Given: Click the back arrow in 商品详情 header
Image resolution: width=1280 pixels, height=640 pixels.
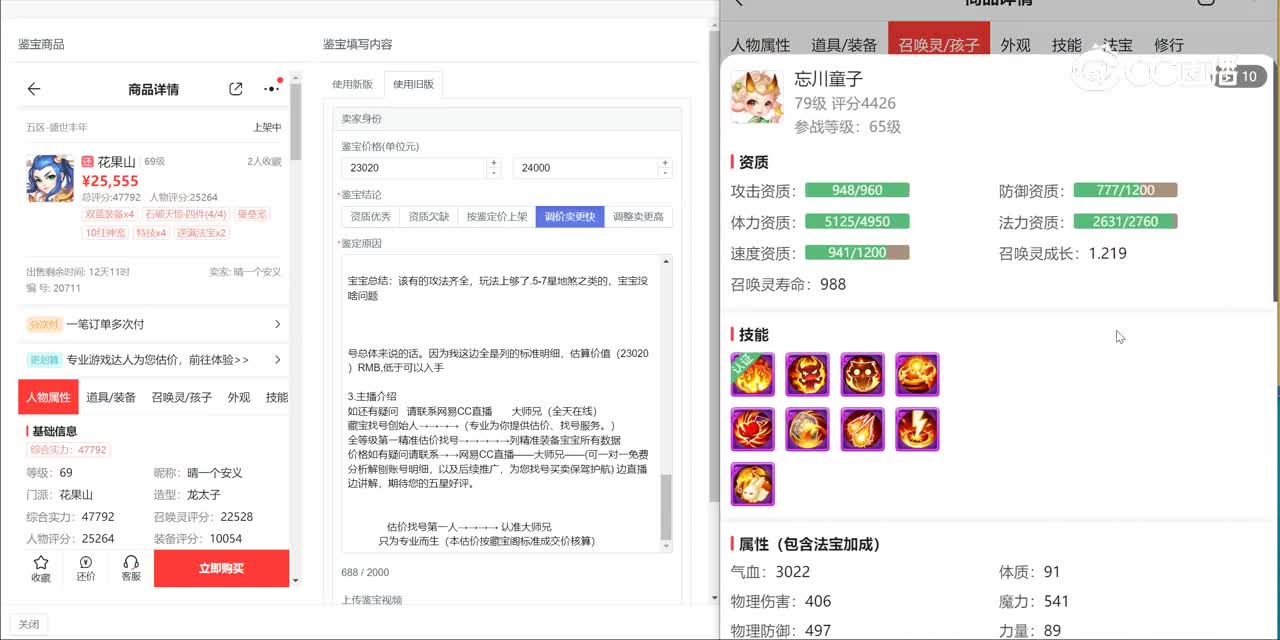Looking at the screenshot, I should click(x=34, y=89).
